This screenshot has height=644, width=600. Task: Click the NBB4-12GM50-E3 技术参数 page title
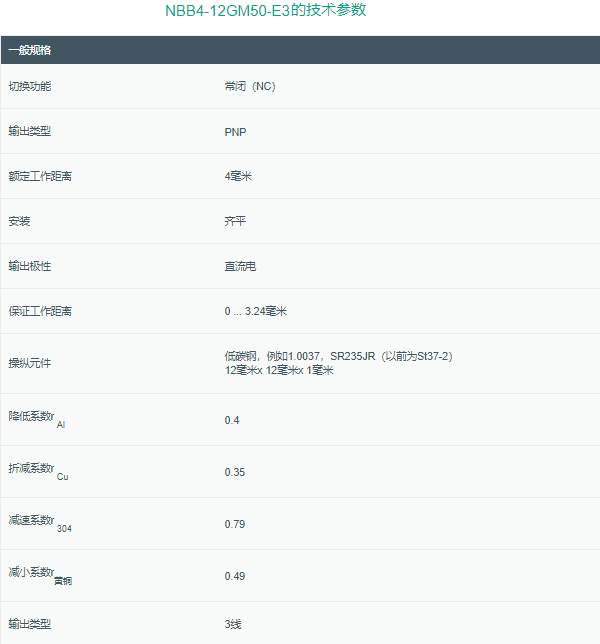click(265, 11)
